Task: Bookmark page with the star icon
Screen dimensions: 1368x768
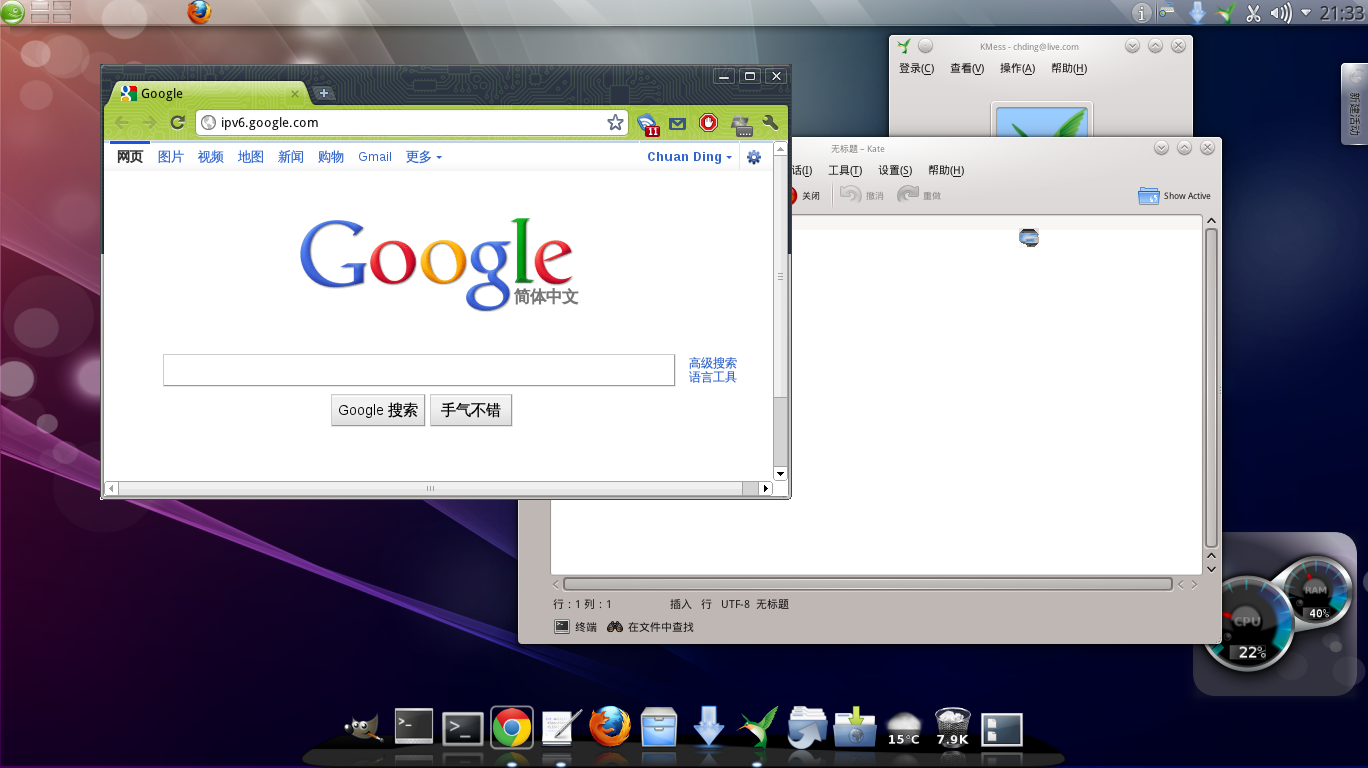Action: 615,122
